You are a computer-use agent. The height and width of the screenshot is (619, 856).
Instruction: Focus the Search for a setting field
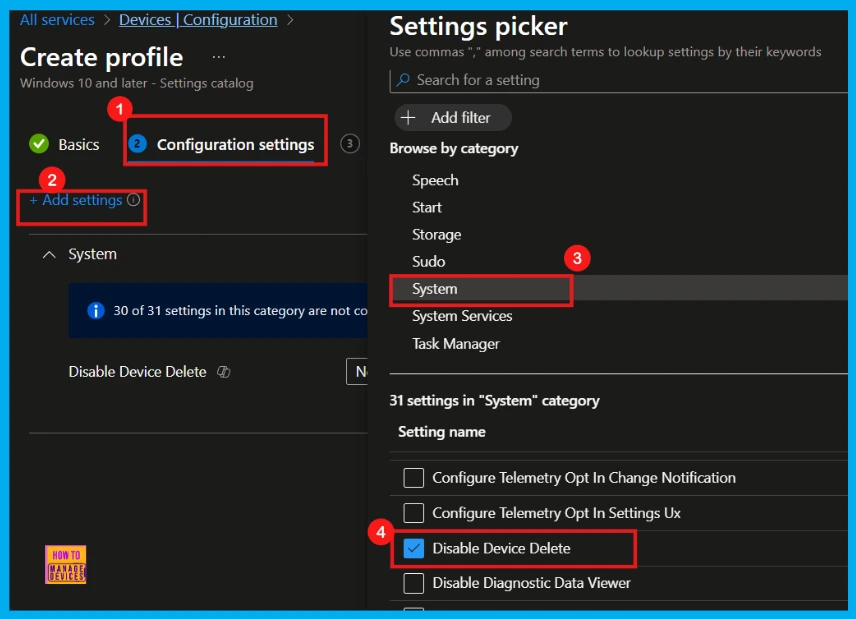pos(619,80)
